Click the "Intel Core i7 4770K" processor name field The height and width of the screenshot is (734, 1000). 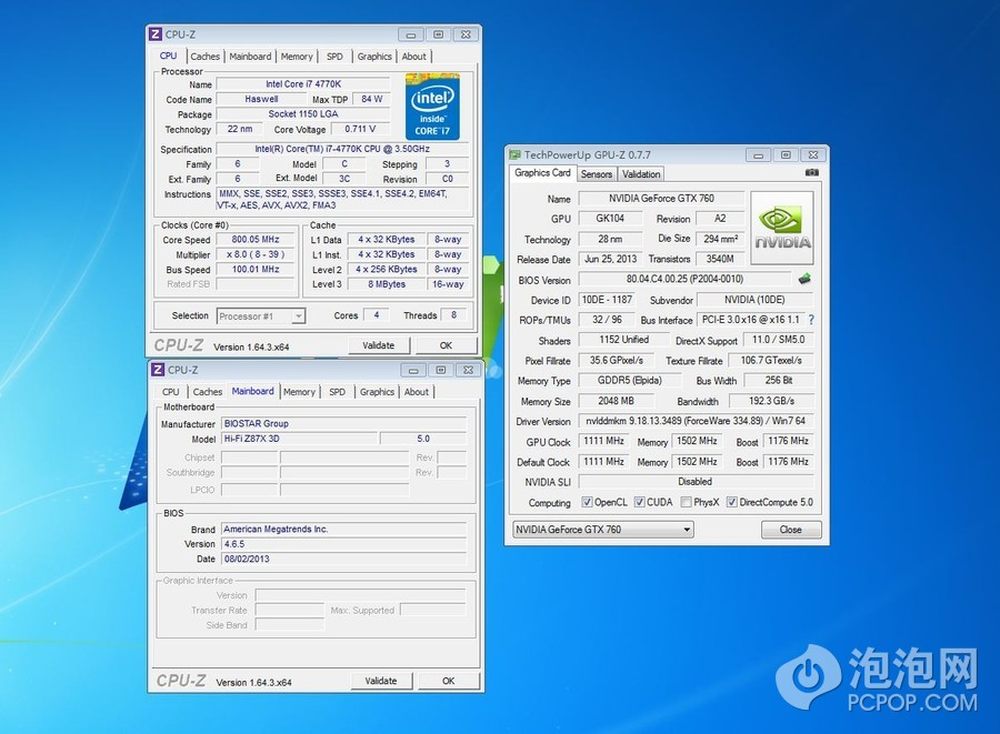(x=303, y=84)
